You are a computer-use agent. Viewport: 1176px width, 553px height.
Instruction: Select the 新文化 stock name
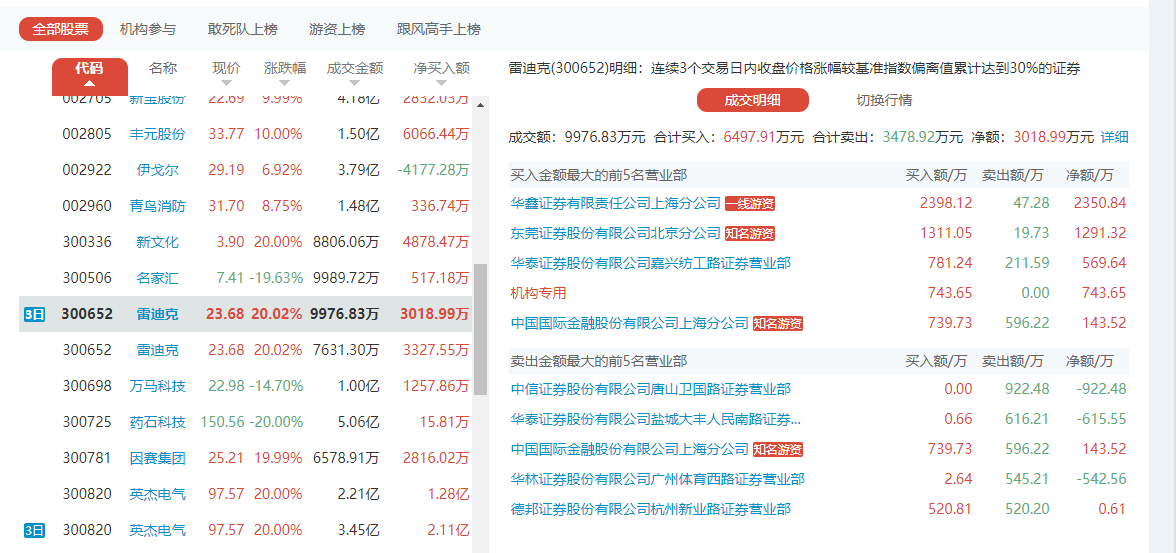click(x=158, y=242)
